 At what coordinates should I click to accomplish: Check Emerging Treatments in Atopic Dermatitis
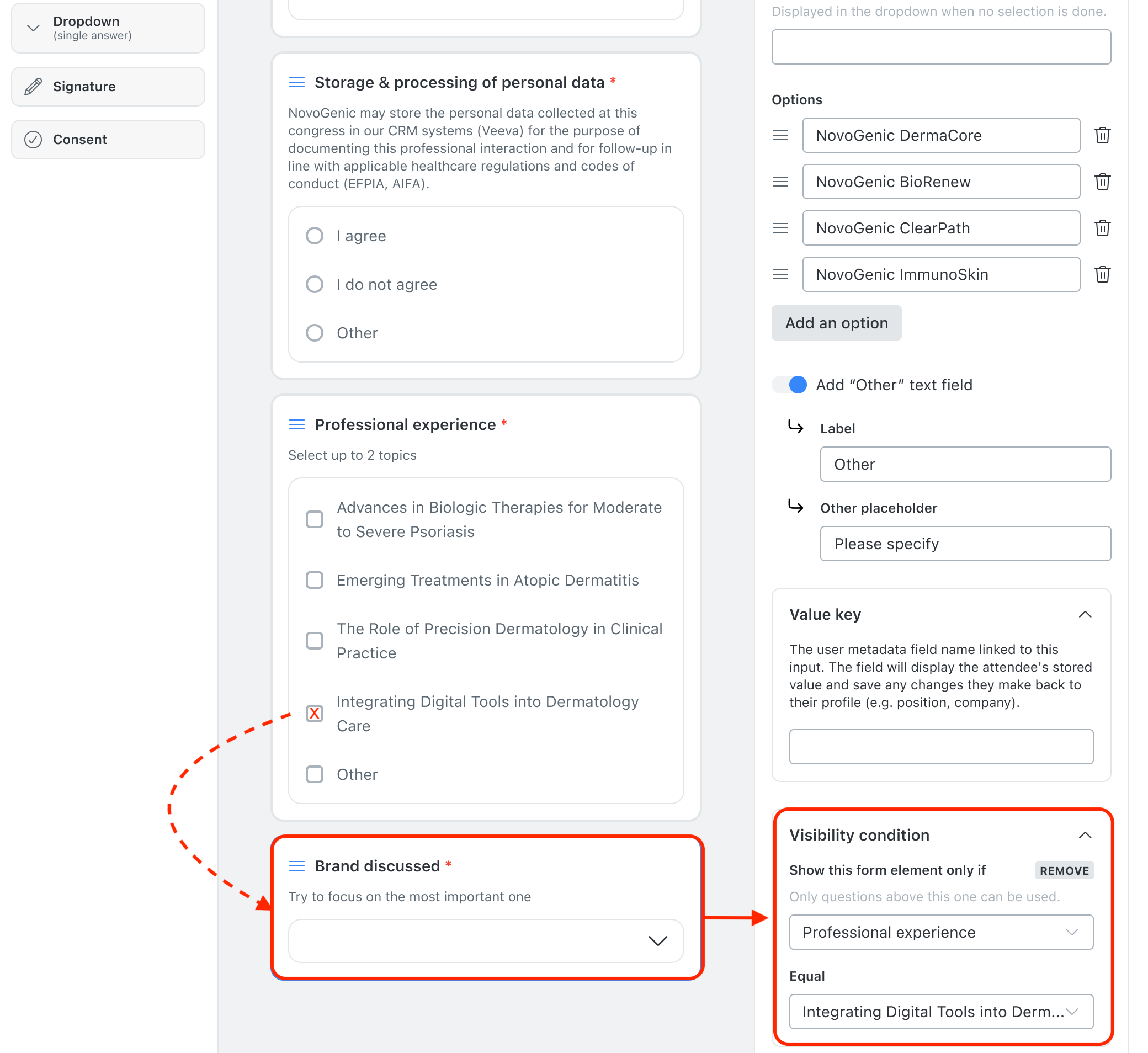click(315, 580)
